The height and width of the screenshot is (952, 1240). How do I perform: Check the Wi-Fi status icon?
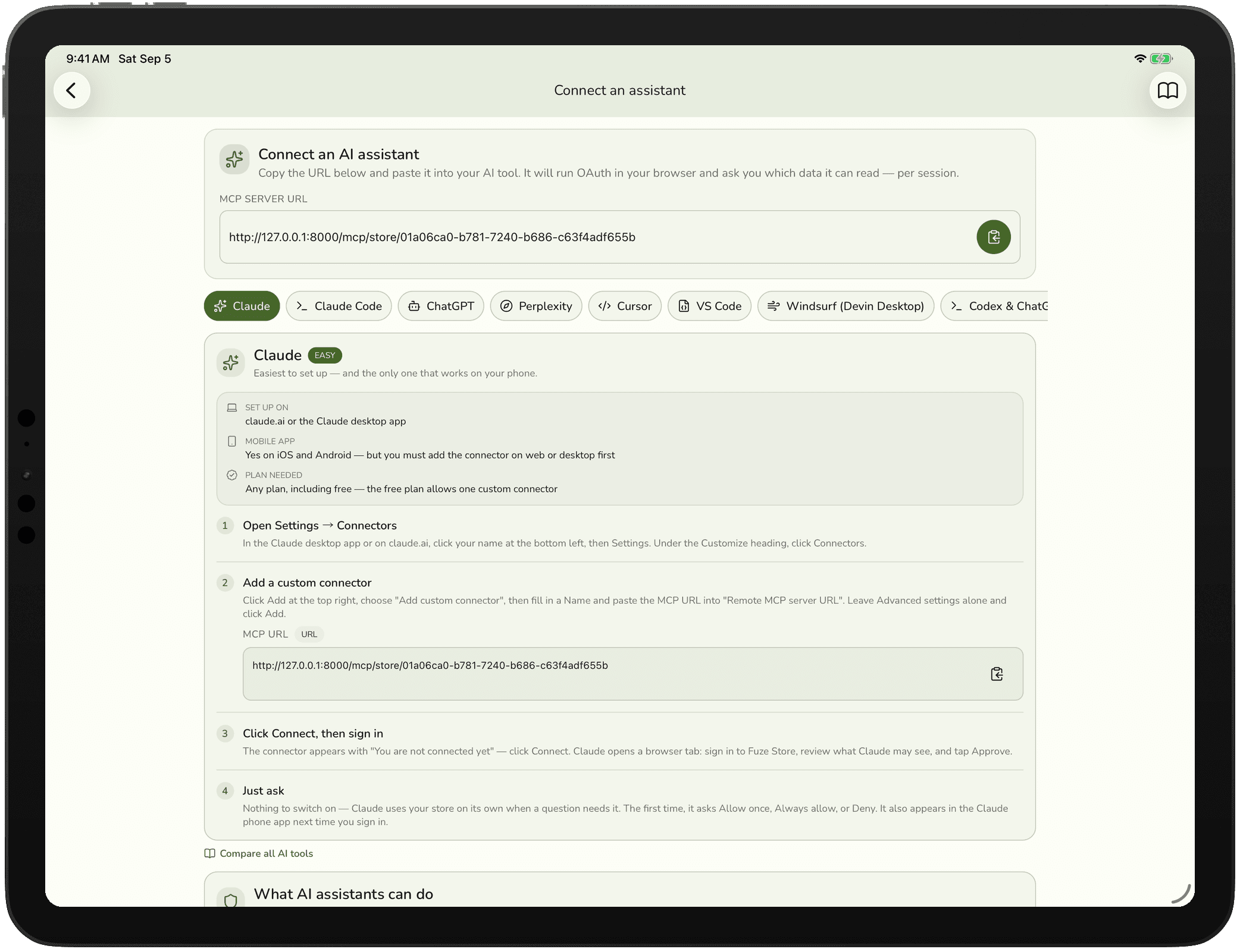click(x=1139, y=58)
